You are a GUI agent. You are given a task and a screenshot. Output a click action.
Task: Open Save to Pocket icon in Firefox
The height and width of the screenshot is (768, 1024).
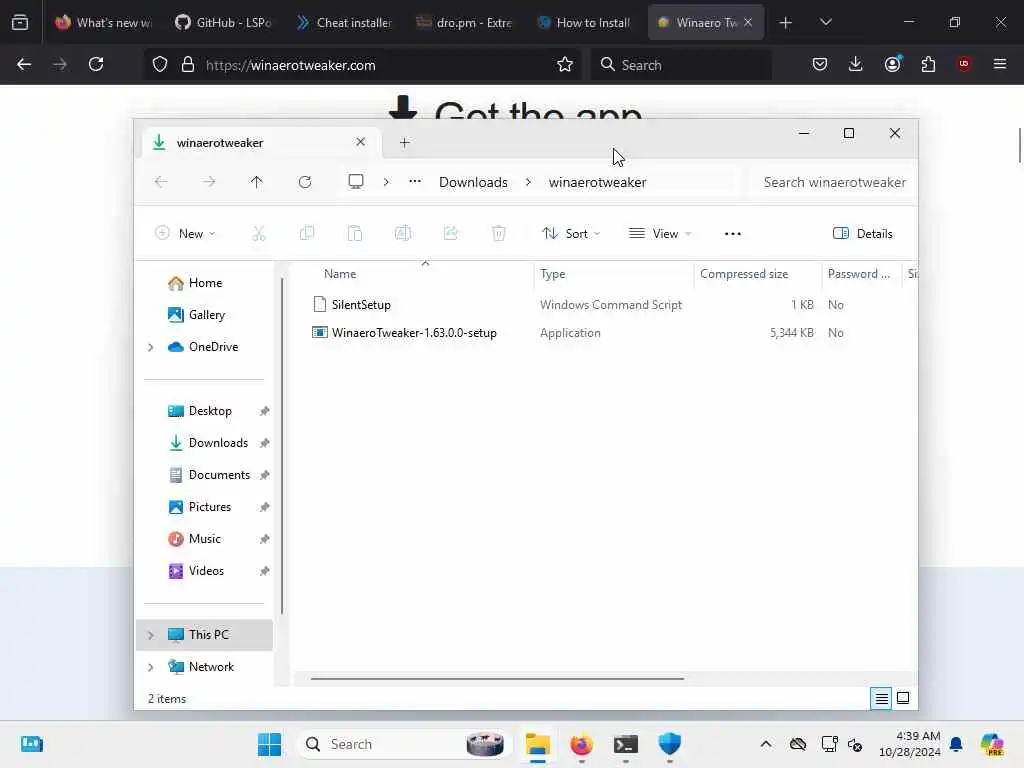click(820, 64)
